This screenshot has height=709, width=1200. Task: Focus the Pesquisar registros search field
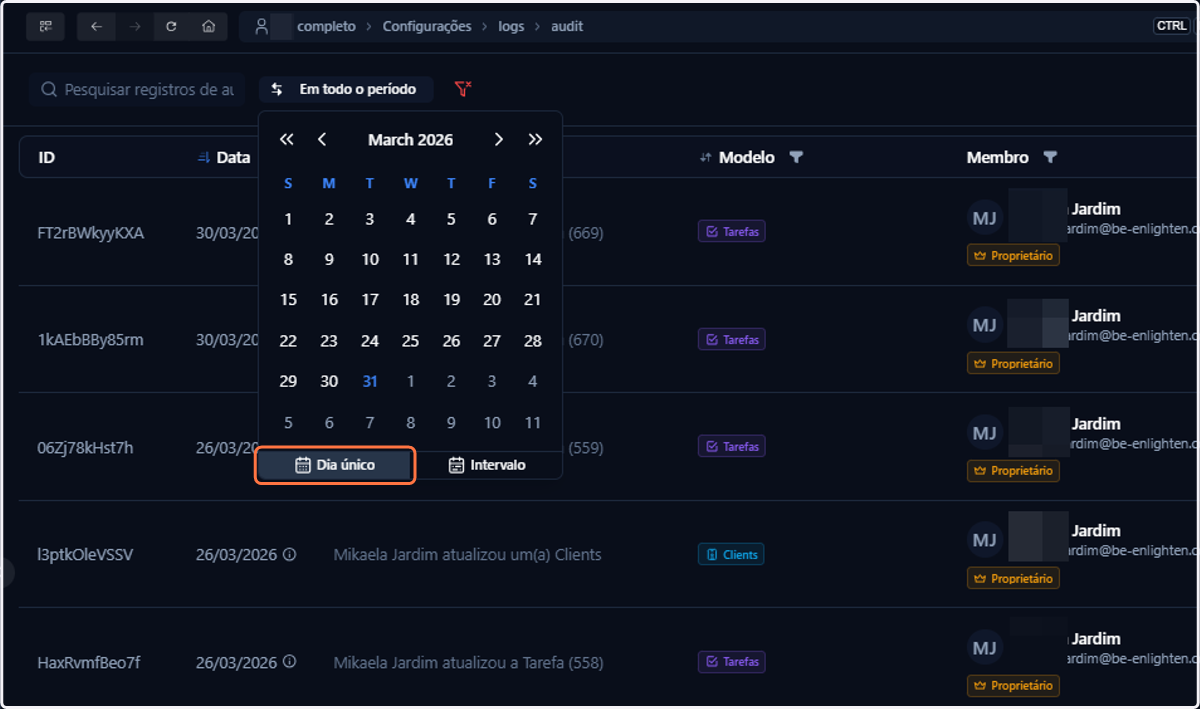point(136,89)
